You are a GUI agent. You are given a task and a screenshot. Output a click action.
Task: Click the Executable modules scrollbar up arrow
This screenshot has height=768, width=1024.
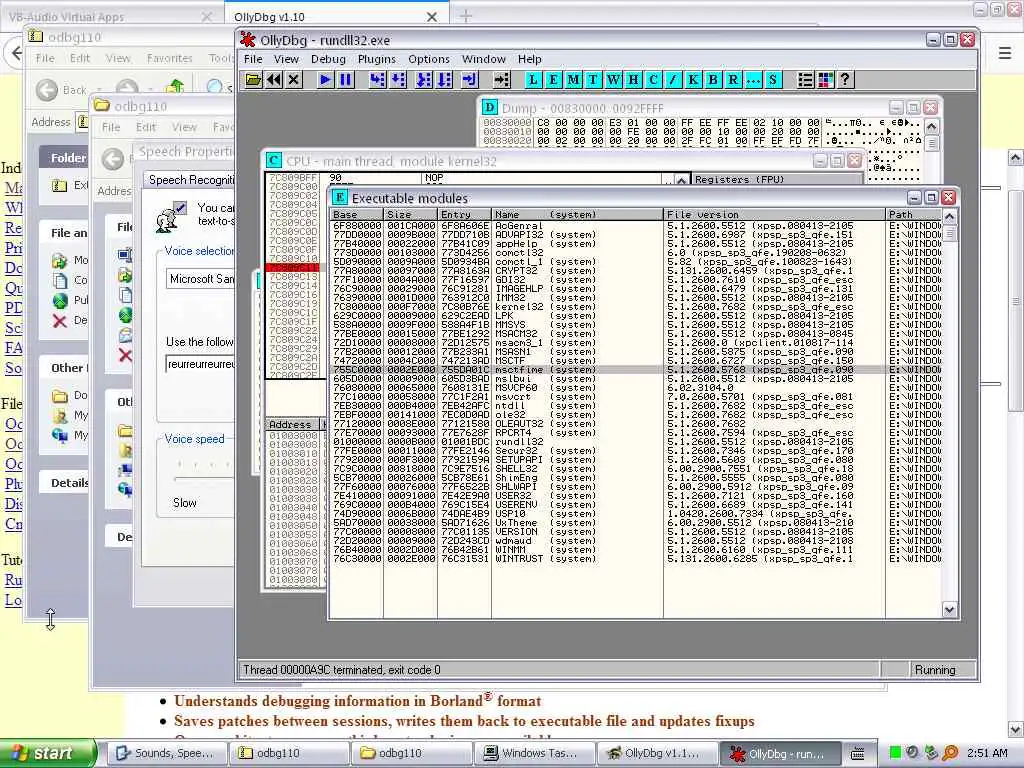(950, 216)
